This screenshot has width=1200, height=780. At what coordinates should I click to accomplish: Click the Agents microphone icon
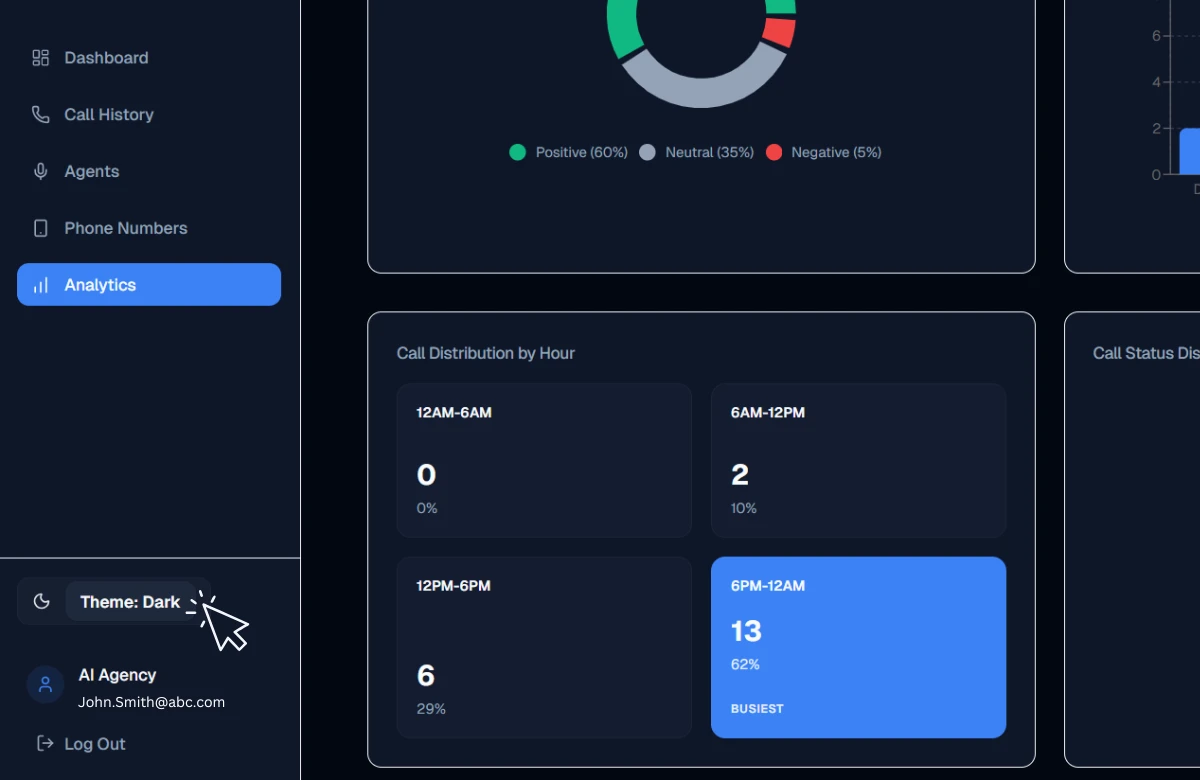pos(41,171)
